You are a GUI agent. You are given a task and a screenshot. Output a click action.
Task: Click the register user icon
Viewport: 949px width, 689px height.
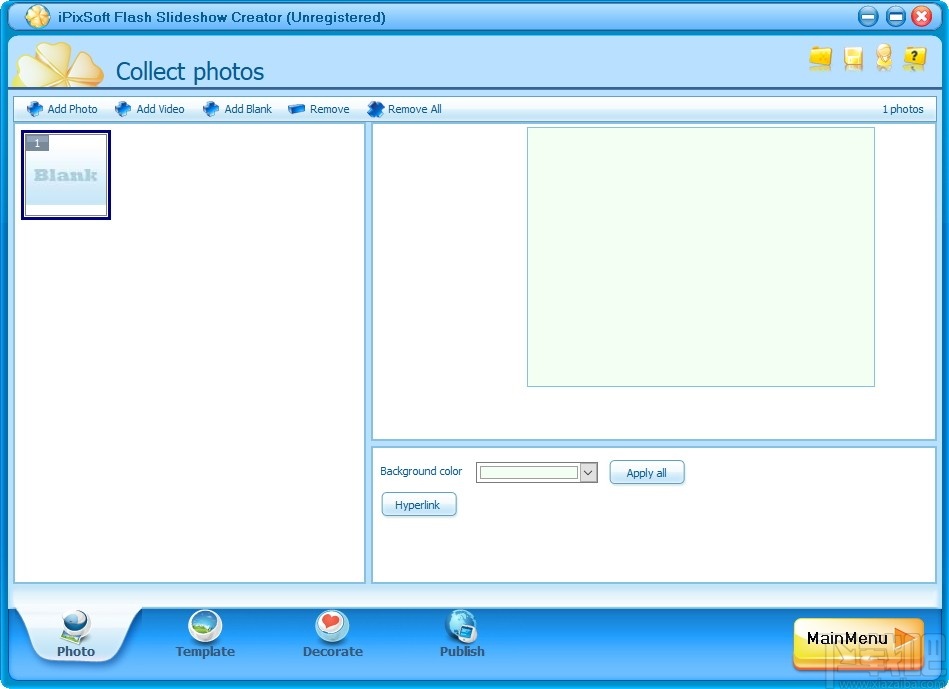tap(883, 59)
